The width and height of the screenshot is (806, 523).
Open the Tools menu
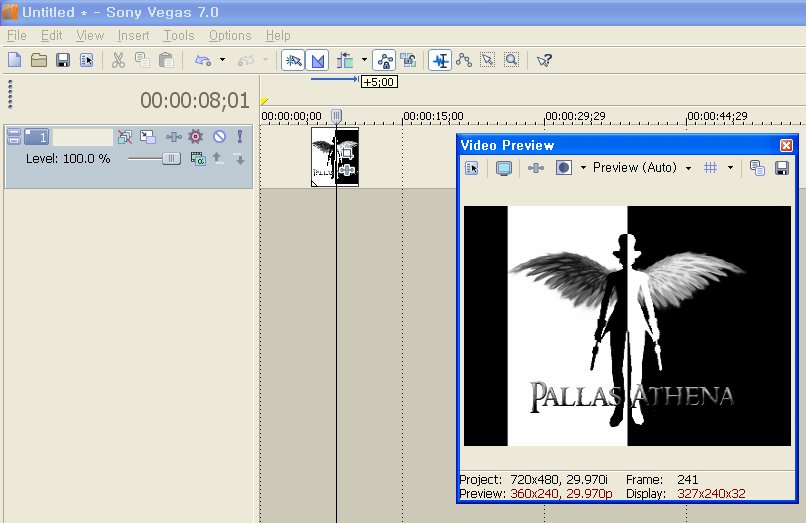tap(179, 35)
